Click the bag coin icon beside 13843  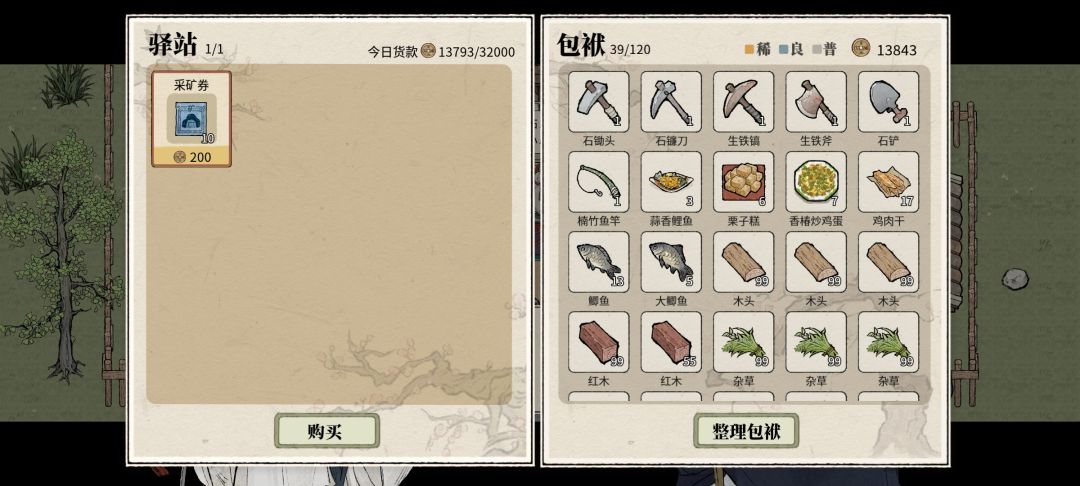(861, 48)
